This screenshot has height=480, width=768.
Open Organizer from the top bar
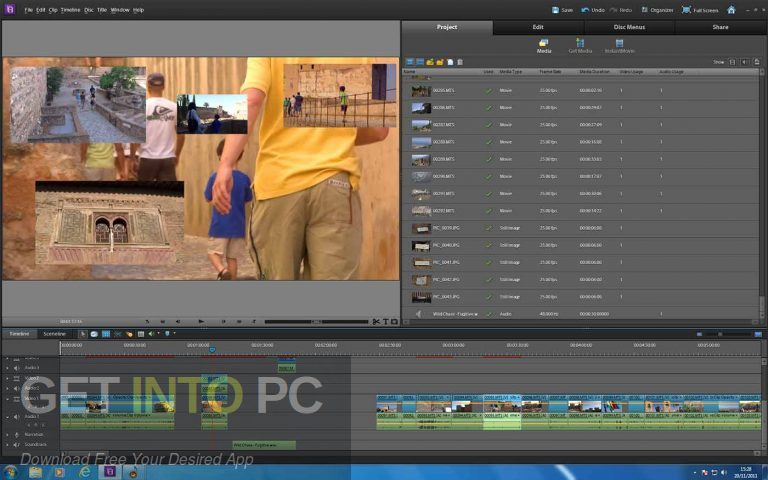[659, 10]
